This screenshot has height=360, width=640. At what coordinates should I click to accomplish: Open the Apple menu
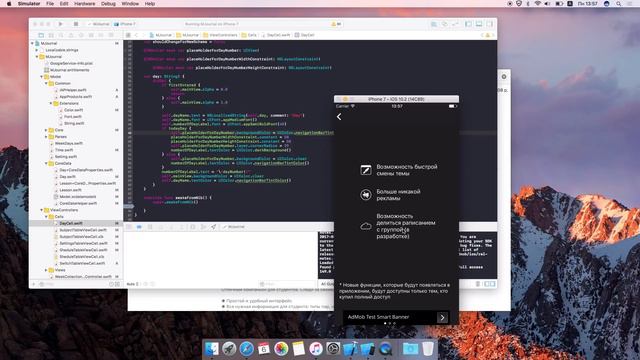(x=9, y=4)
